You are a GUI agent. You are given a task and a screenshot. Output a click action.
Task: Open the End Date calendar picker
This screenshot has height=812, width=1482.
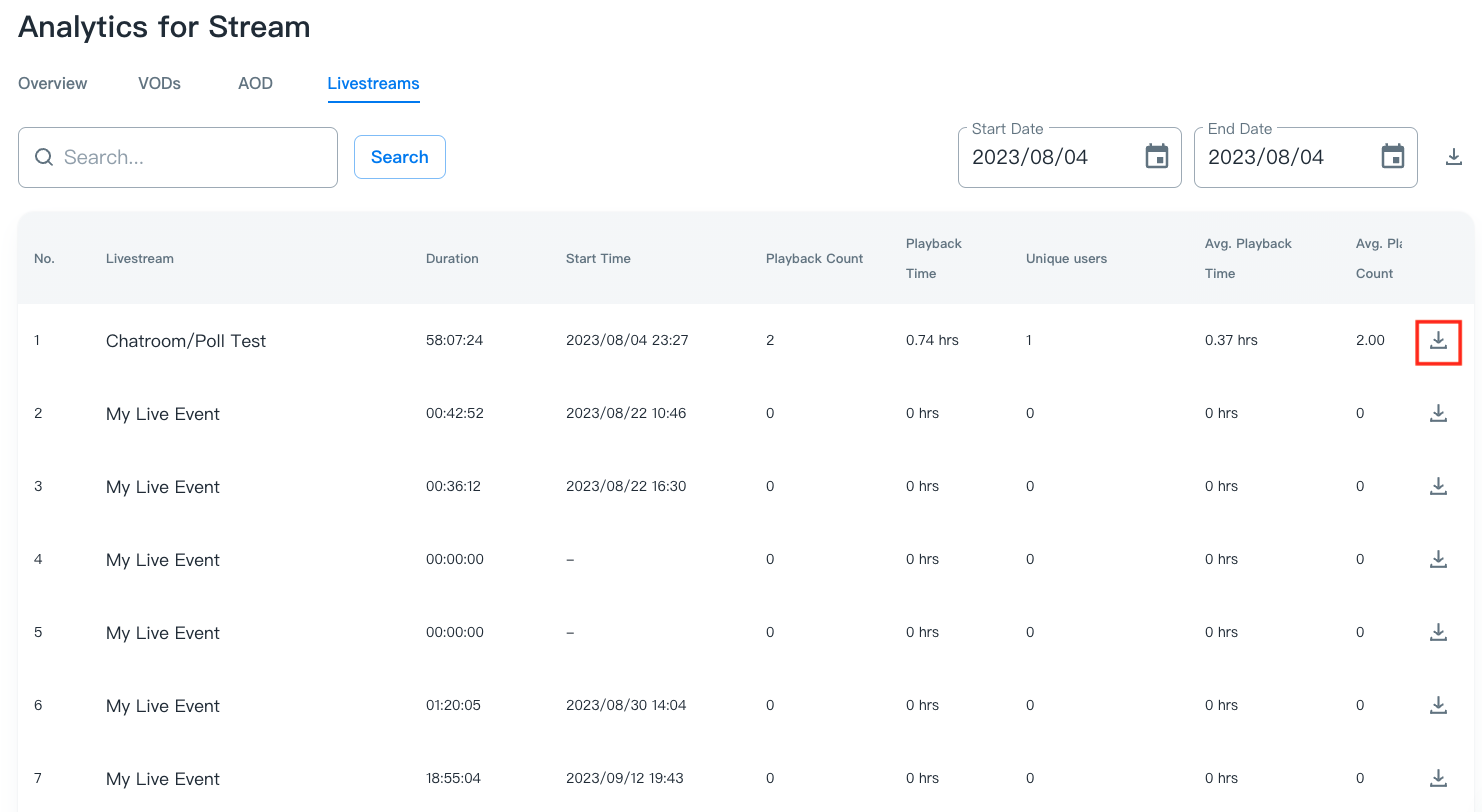(1392, 157)
